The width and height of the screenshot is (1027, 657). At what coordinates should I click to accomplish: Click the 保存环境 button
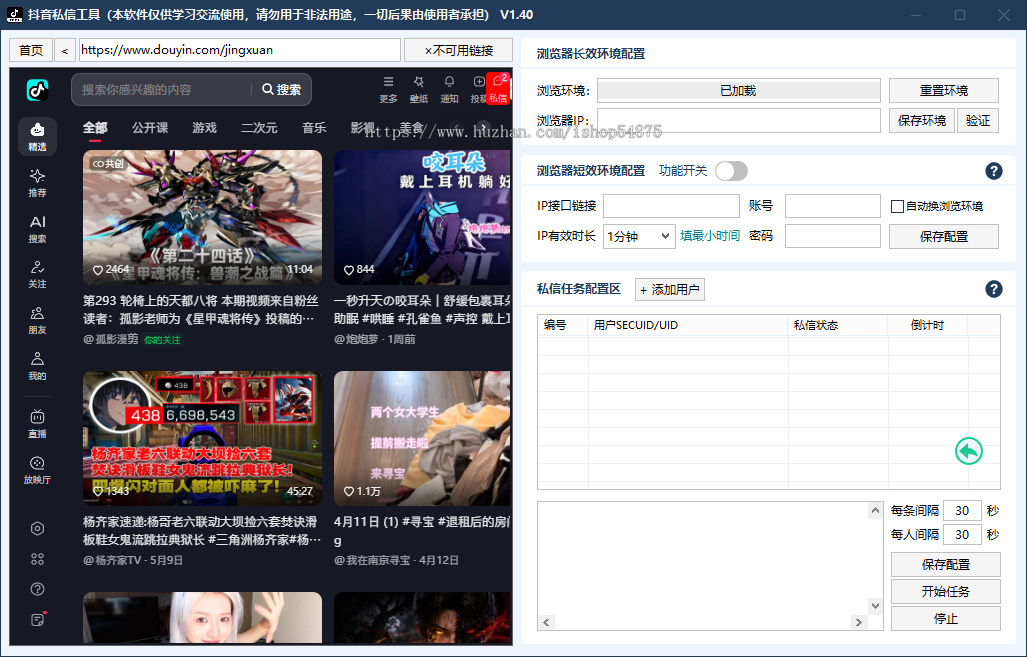coord(922,121)
